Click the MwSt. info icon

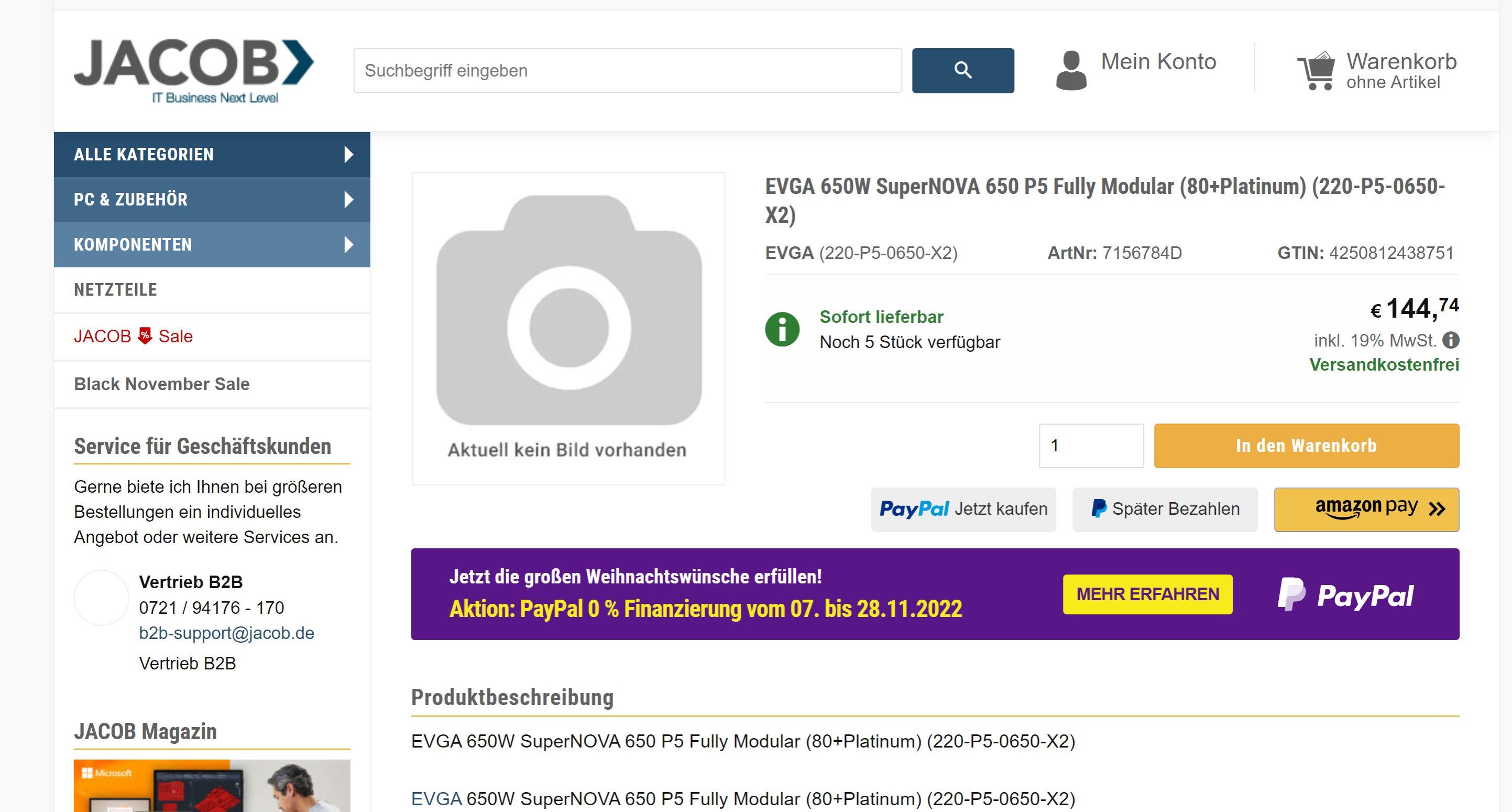(x=1451, y=340)
